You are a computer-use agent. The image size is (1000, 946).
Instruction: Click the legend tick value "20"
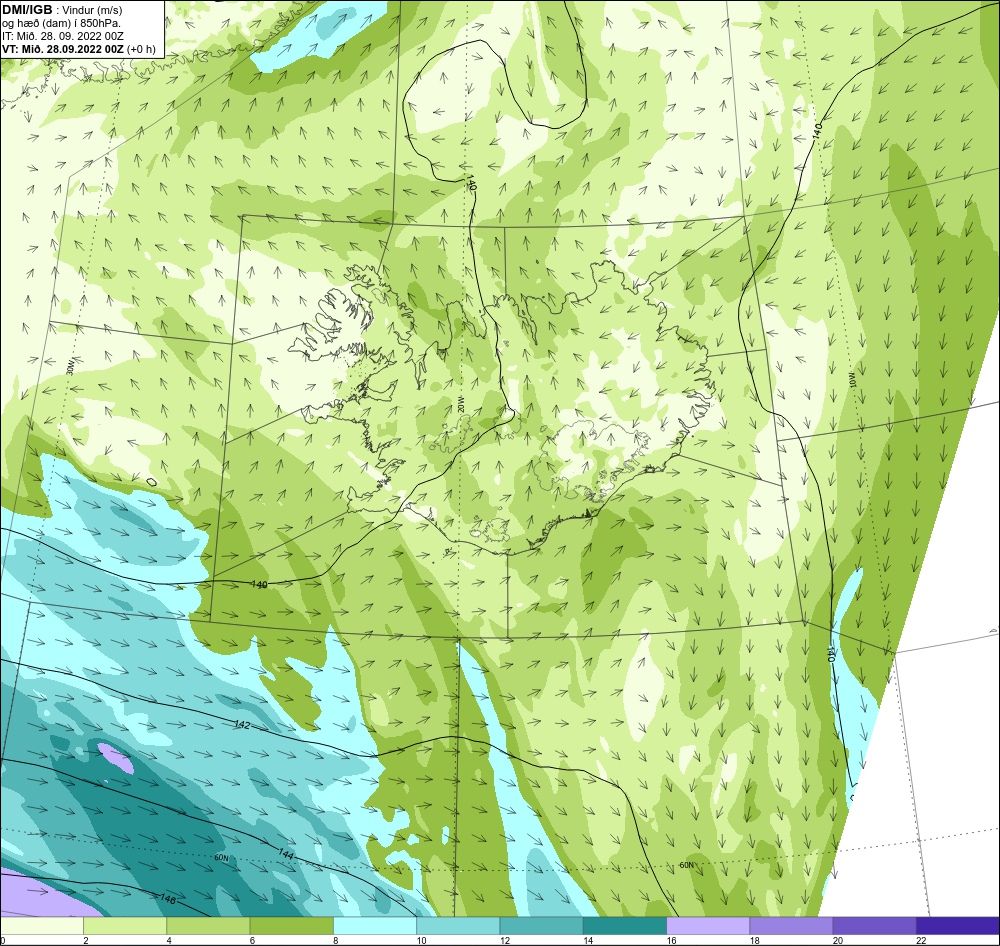(x=837, y=940)
